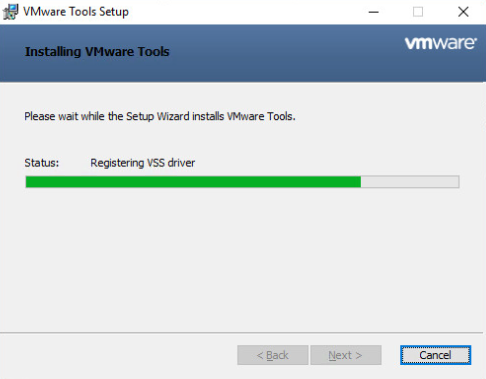Image resolution: width=486 pixels, height=379 pixels.
Task: Click the Installing VMware Tools heading
Action: point(97,52)
